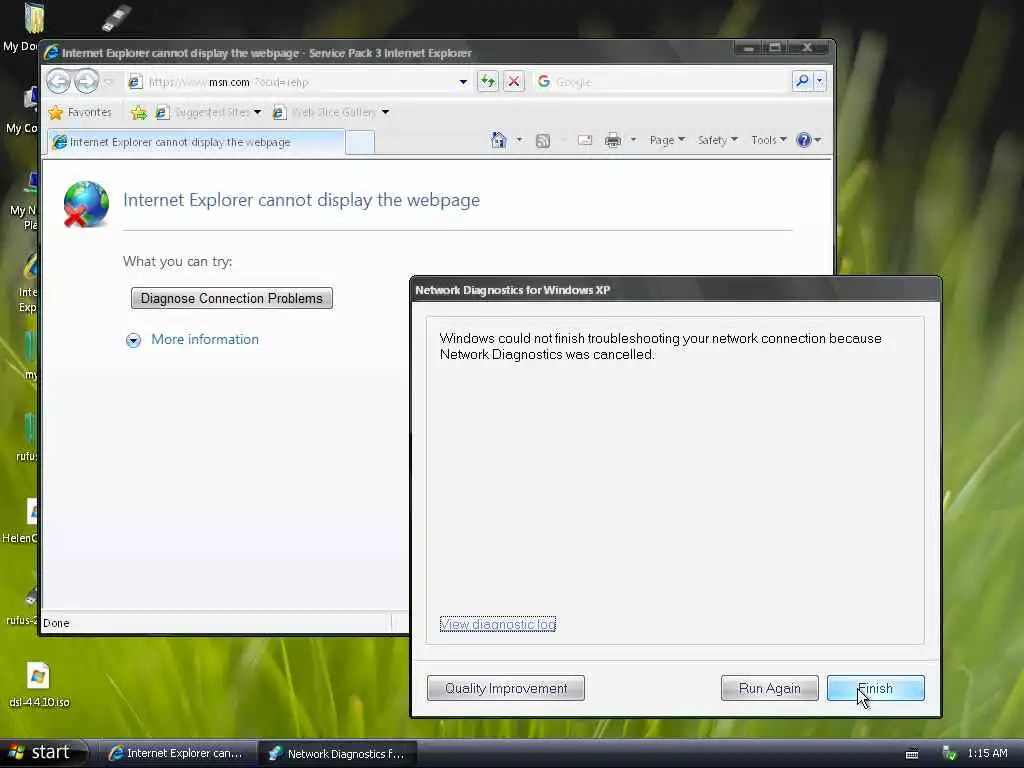Image resolution: width=1024 pixels, height=768 pixels.
Task: Click the USB drive desktop icon
Action: (117, 18)
